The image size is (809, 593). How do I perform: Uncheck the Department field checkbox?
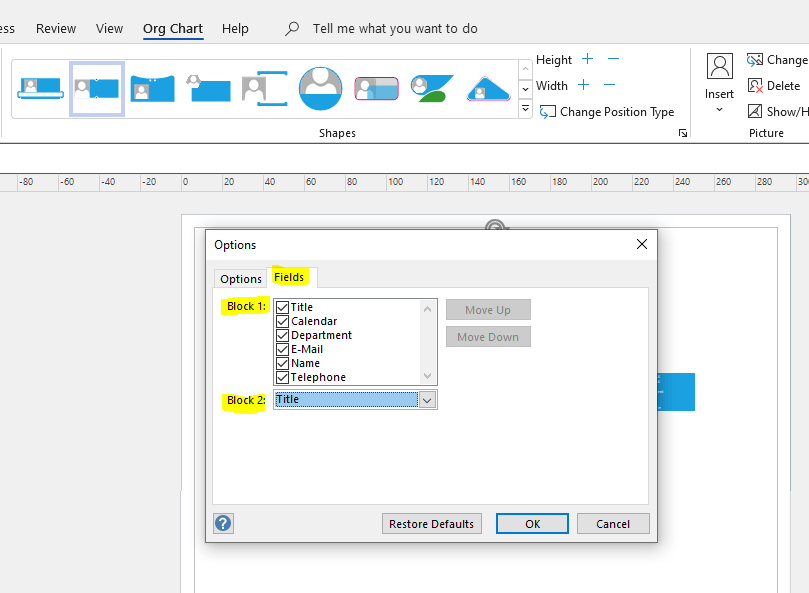tap(281, 334)
